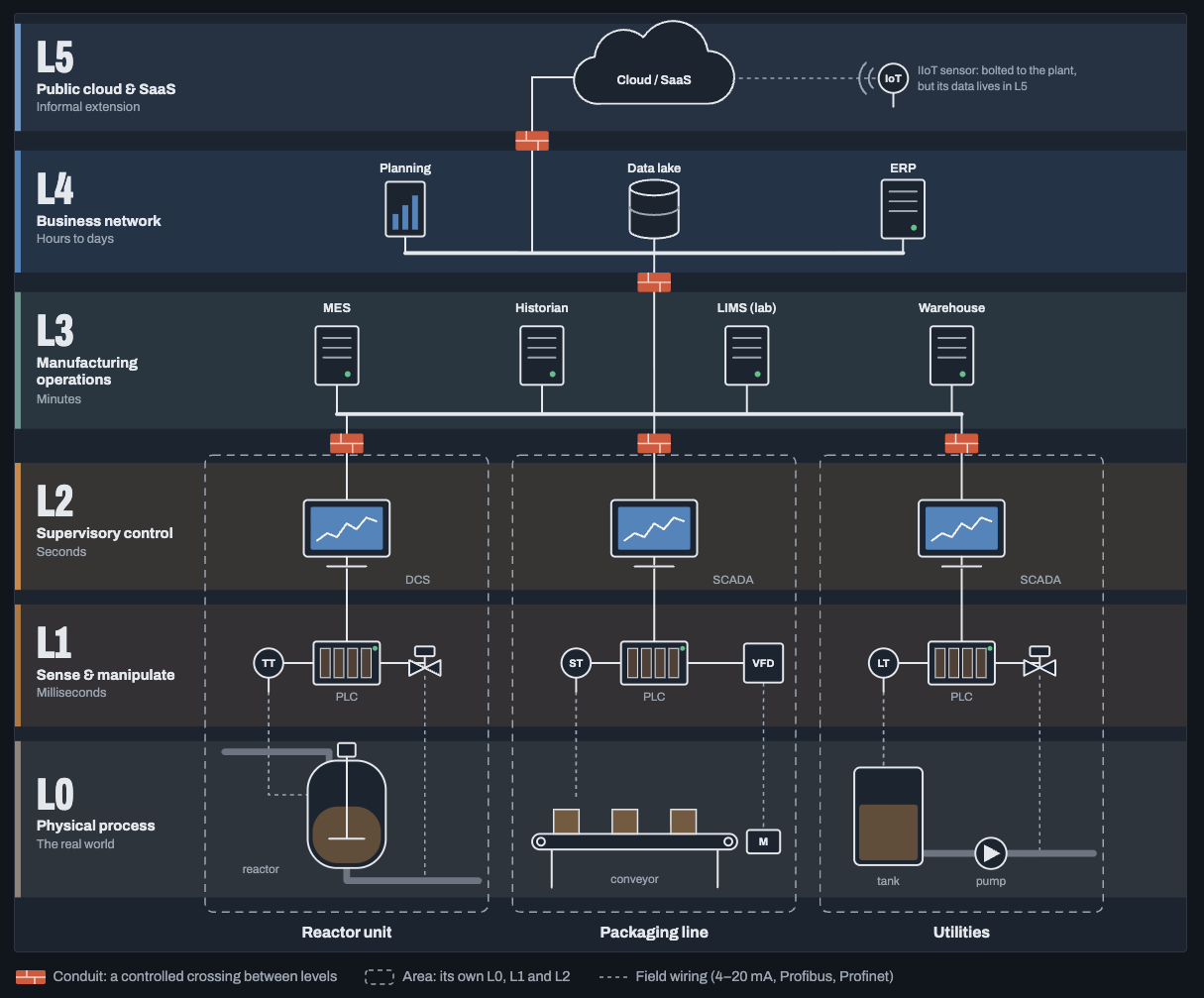Click the Utilities control valve icon
The width and height of the screenshot is (1204, 998).
[x=1040, y=661]
